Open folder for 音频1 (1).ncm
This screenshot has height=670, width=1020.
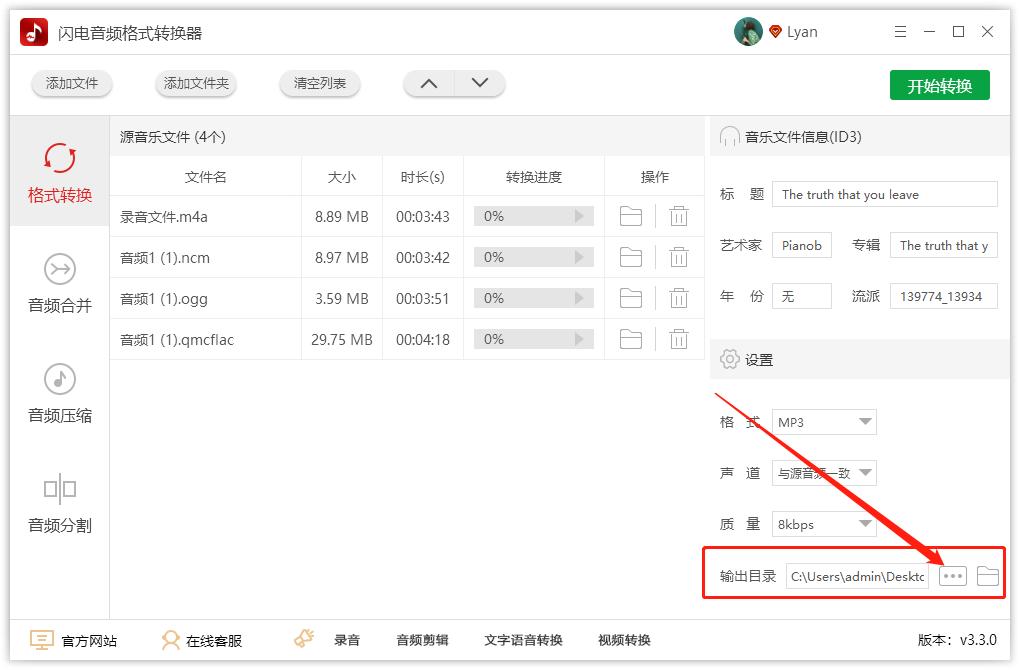point(630,258)
